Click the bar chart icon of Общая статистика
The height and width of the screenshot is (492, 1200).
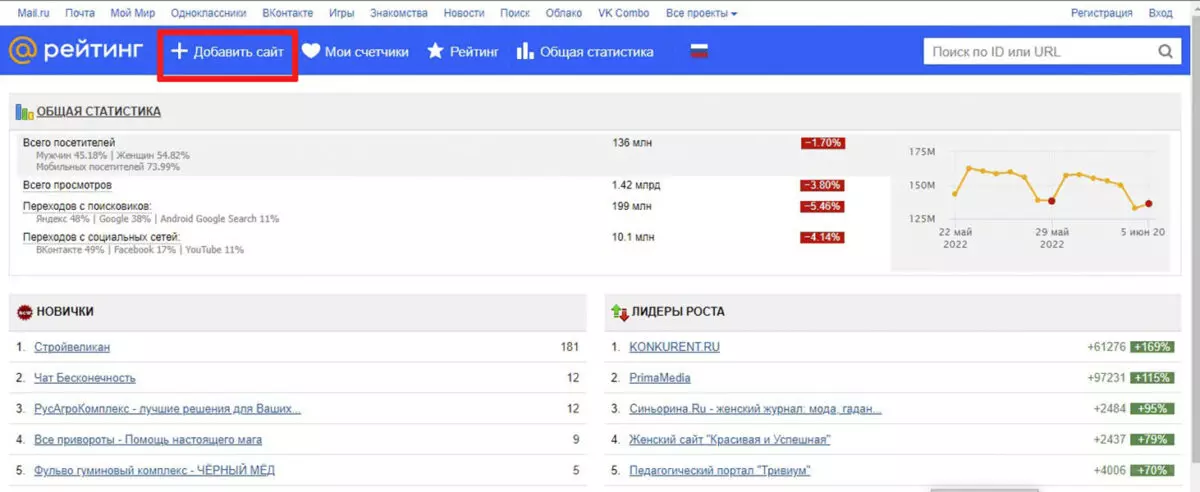(525, 51)
